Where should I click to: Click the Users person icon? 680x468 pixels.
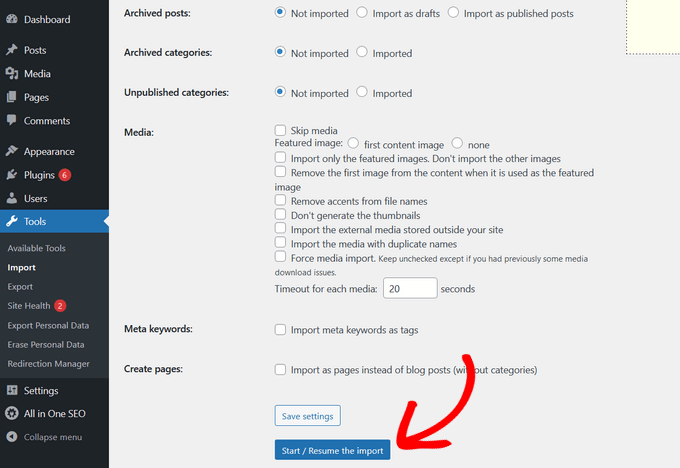pyautogui.click(x=12, y=199)
